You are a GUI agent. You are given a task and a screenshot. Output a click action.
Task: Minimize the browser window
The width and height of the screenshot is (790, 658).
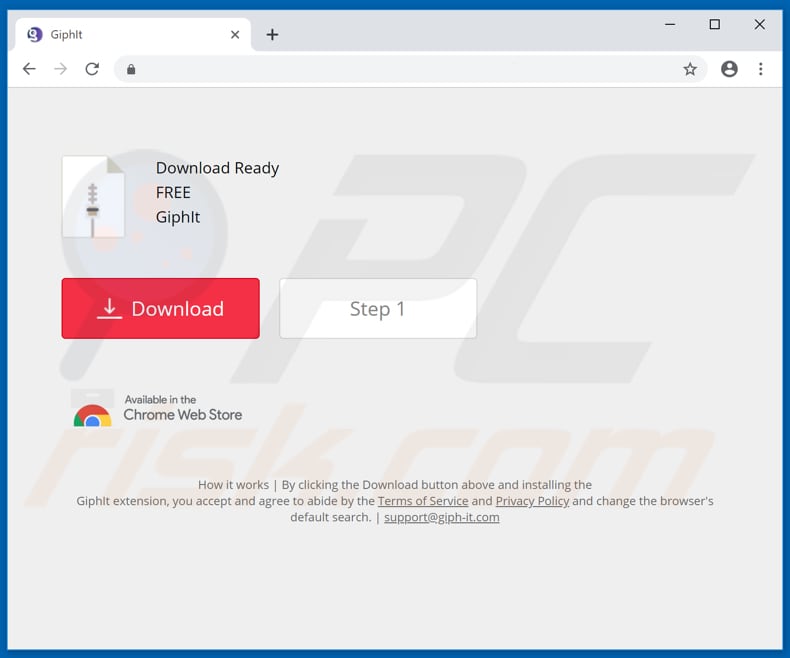670,24
